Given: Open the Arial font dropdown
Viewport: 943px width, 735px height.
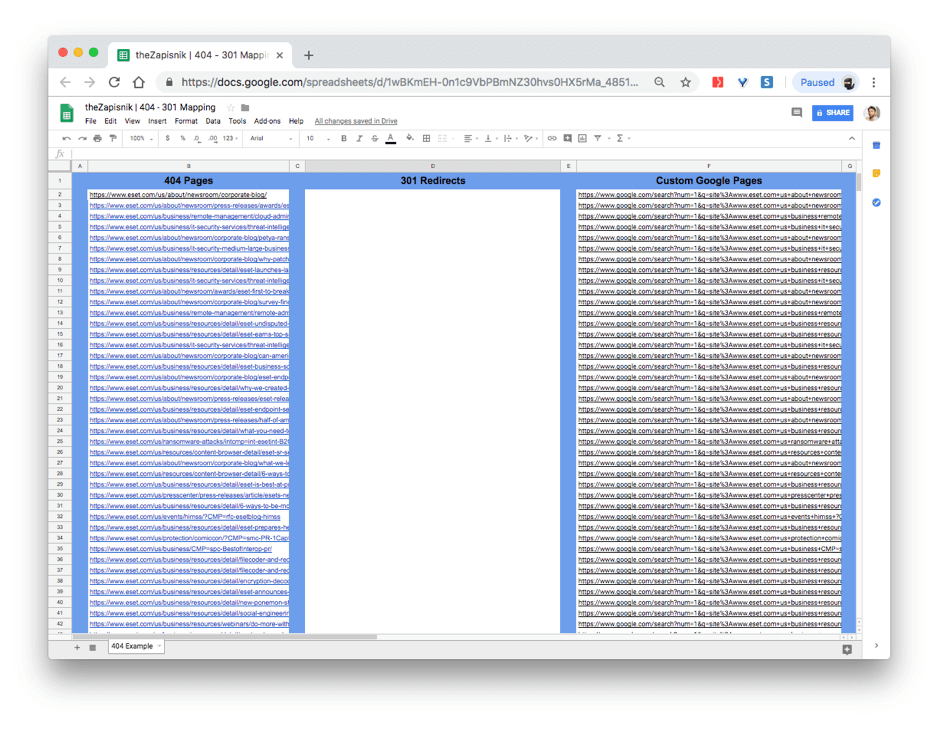Looking at the screenshot, I should click(271, 138).
